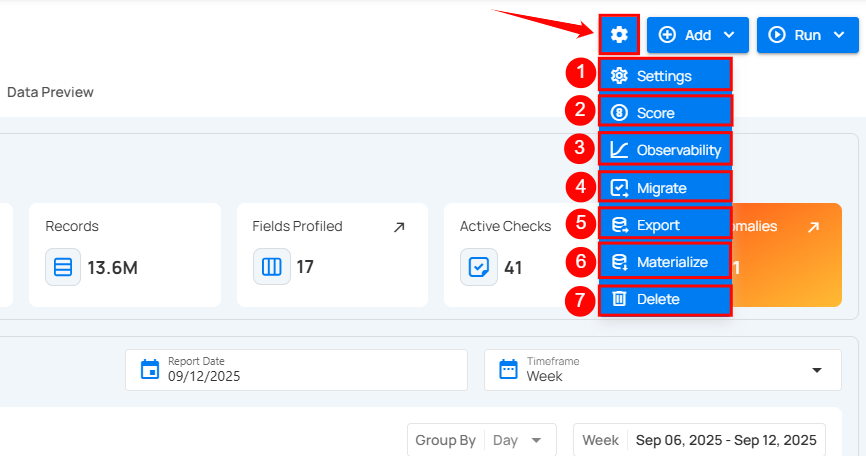Select Settings from the dropdown menu

pyautogui.click(x=664, y=76)
